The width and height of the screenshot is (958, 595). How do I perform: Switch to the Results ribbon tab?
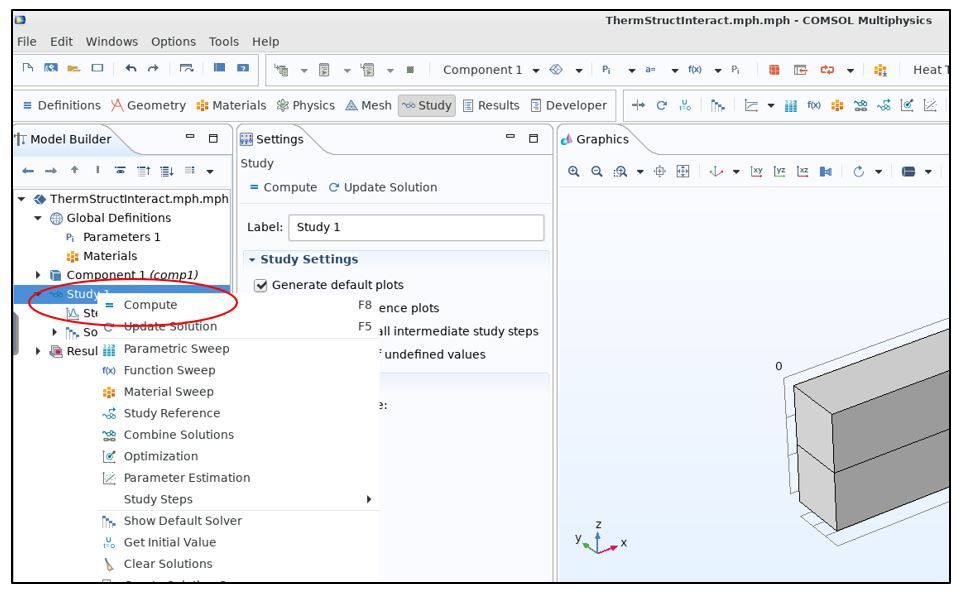[x=491, y=106]
